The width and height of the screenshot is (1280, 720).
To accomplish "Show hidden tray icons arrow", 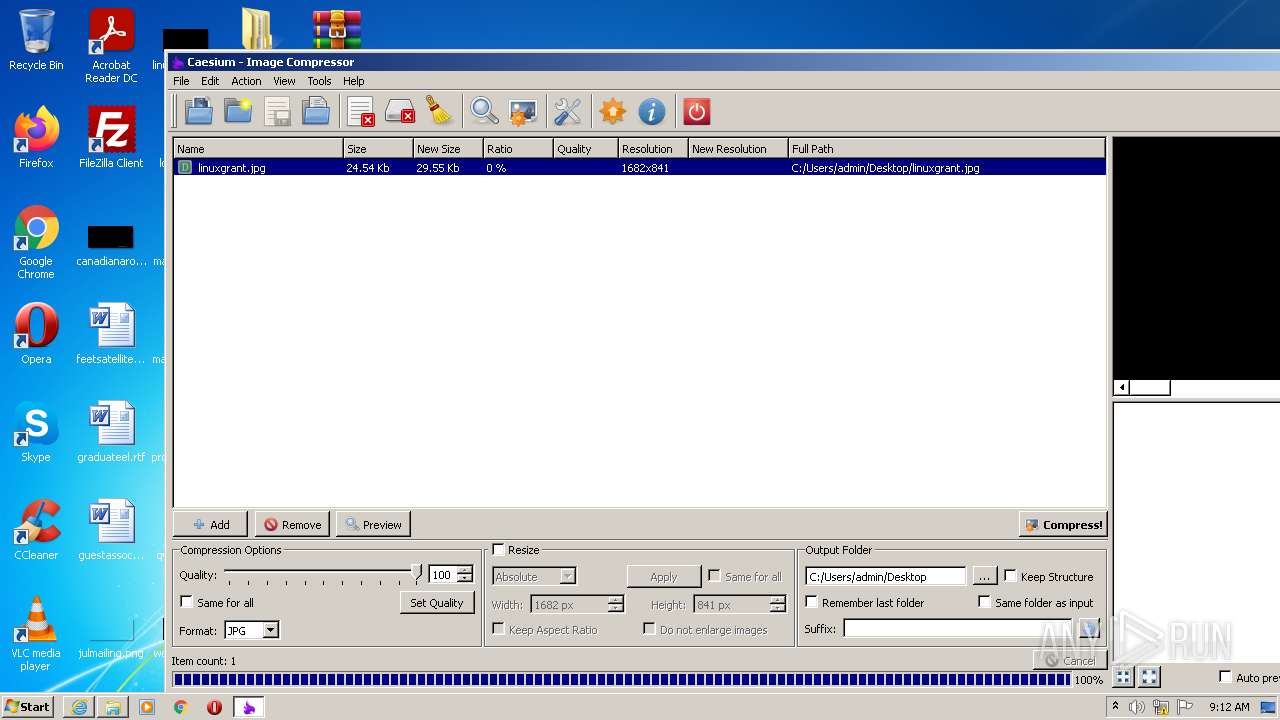I will pos(1115,707).
